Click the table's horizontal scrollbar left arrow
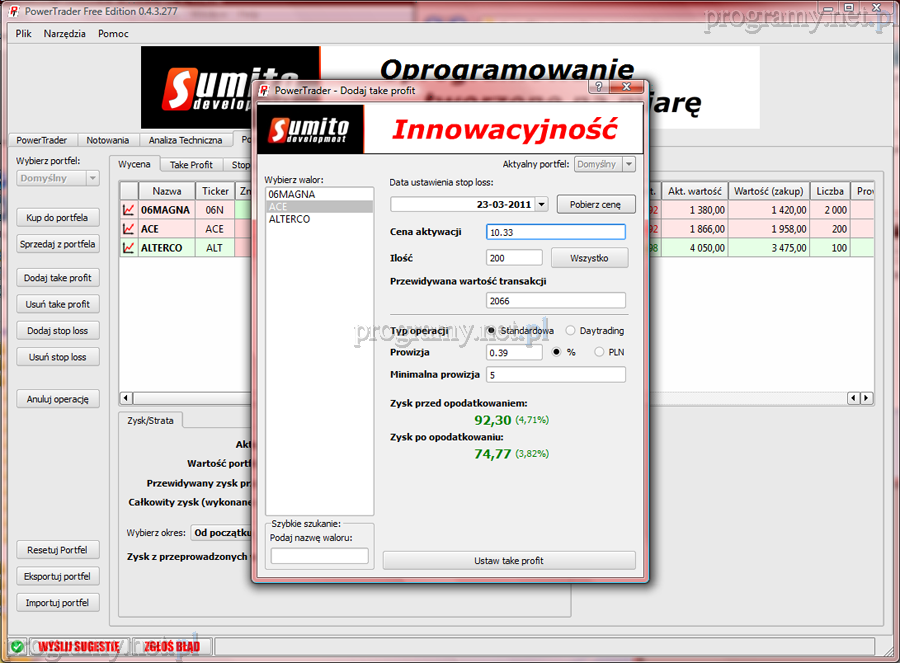Image resolution: width=900 pixels, height=663 pixels. (x=126, y=398)
